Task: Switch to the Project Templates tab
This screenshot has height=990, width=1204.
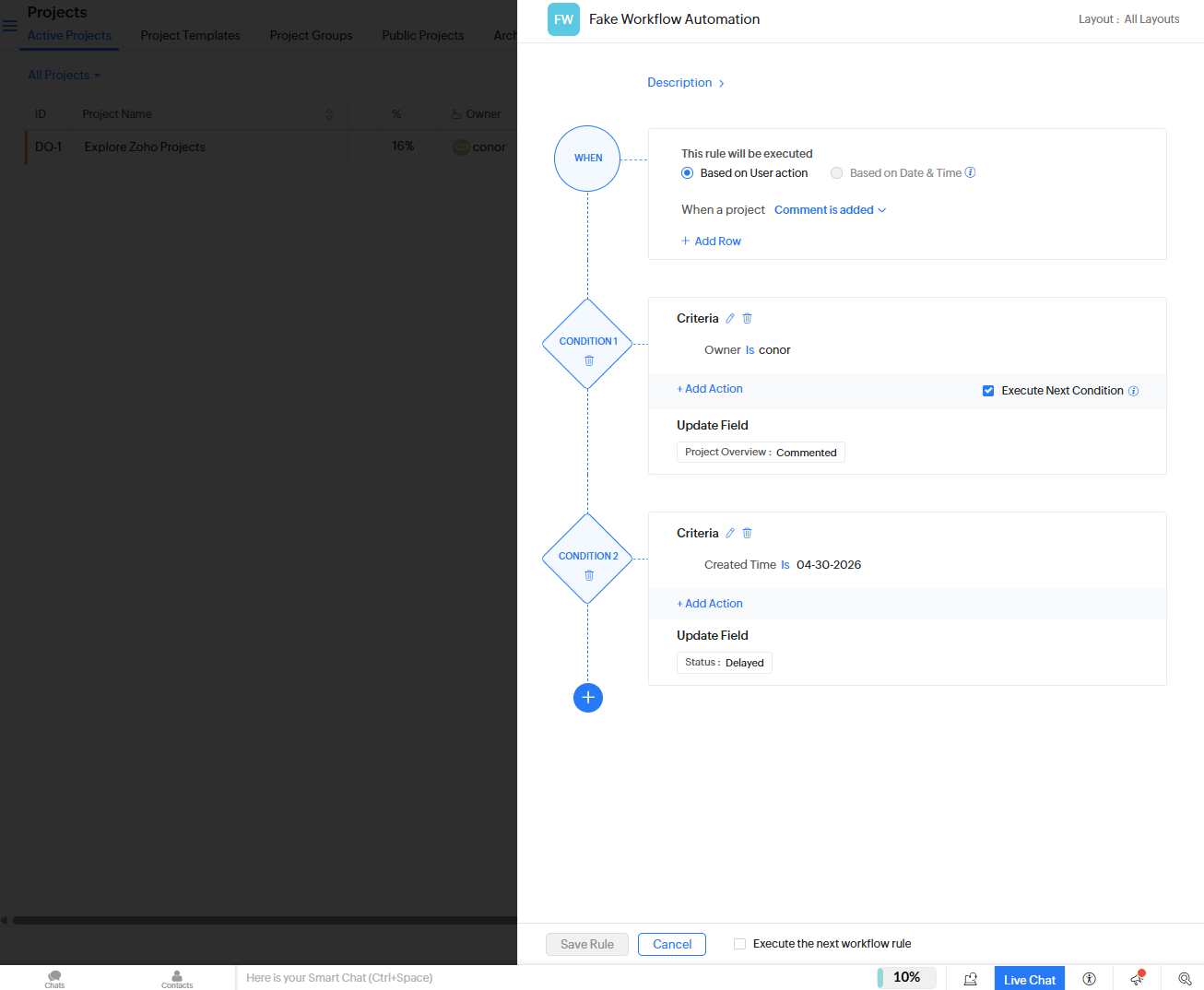Action: click(x=190, y=35)
